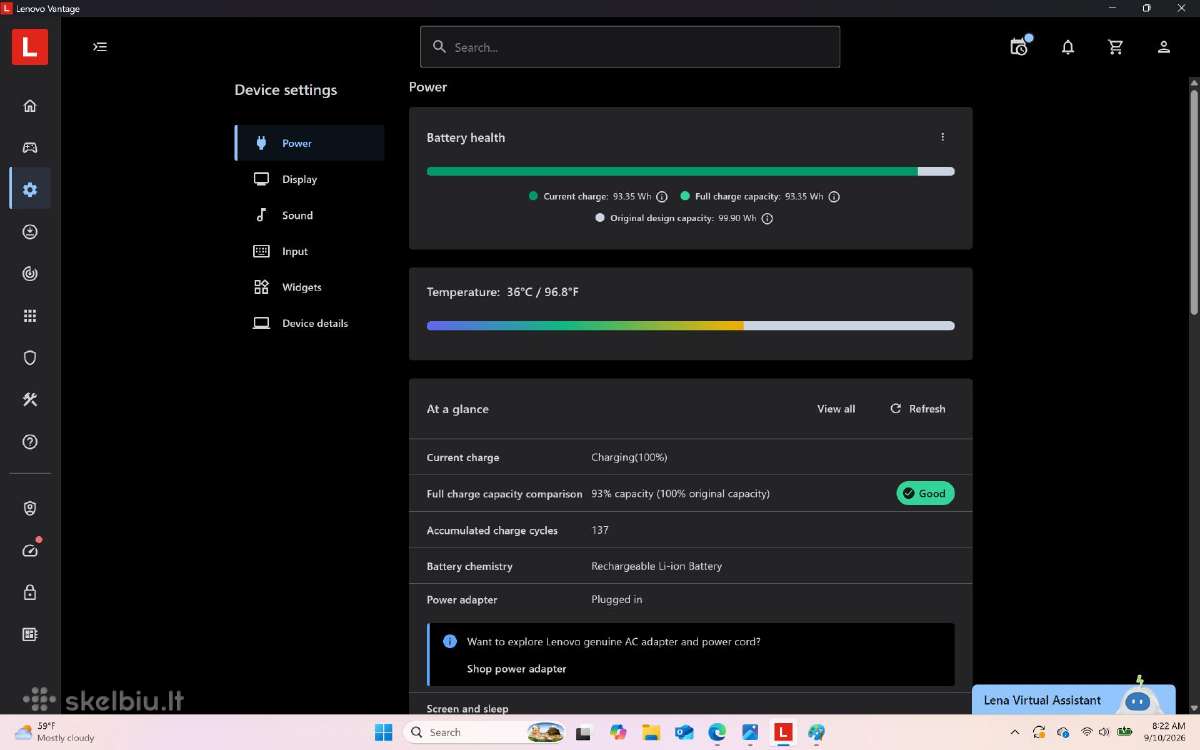The image size is (1200, 750).
Task: Select Input in Device settings
Action: [x=310, y=251]
